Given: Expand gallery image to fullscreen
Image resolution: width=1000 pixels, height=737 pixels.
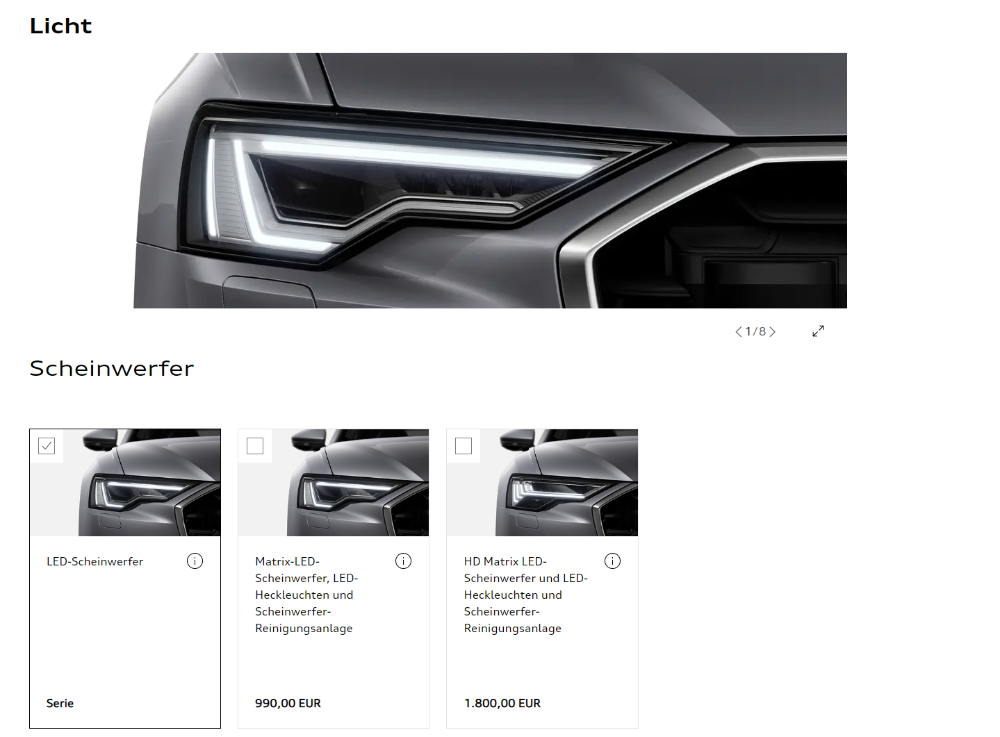Looking at the screenshot, I should click(818, 331).
